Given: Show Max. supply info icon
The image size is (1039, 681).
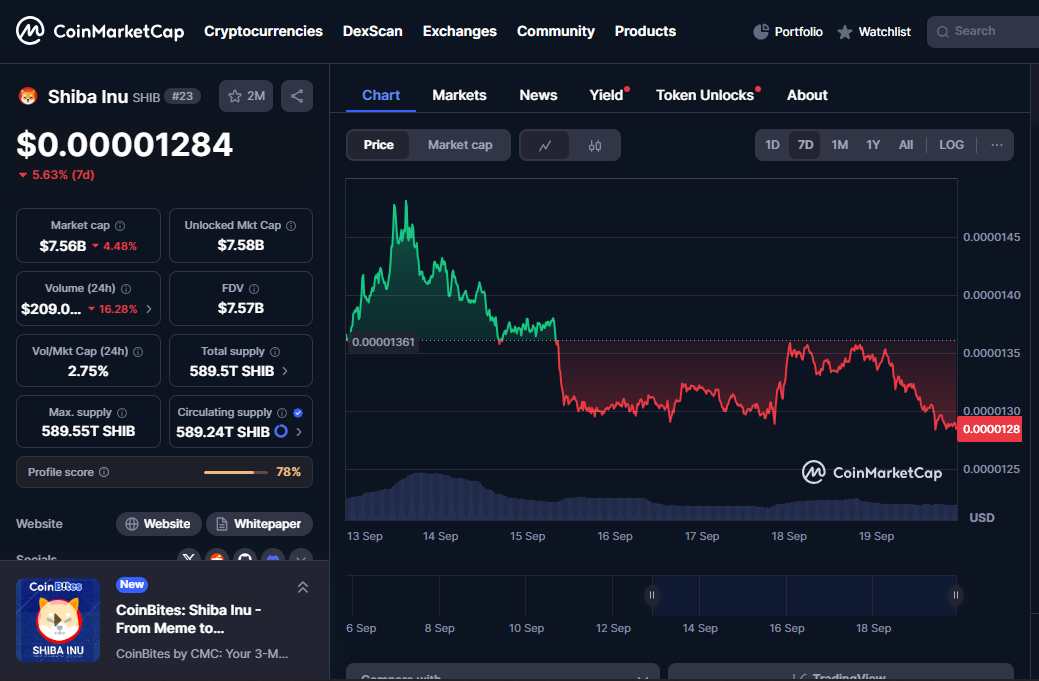Looking at the screenshot, I should click(x=122, y=413).
